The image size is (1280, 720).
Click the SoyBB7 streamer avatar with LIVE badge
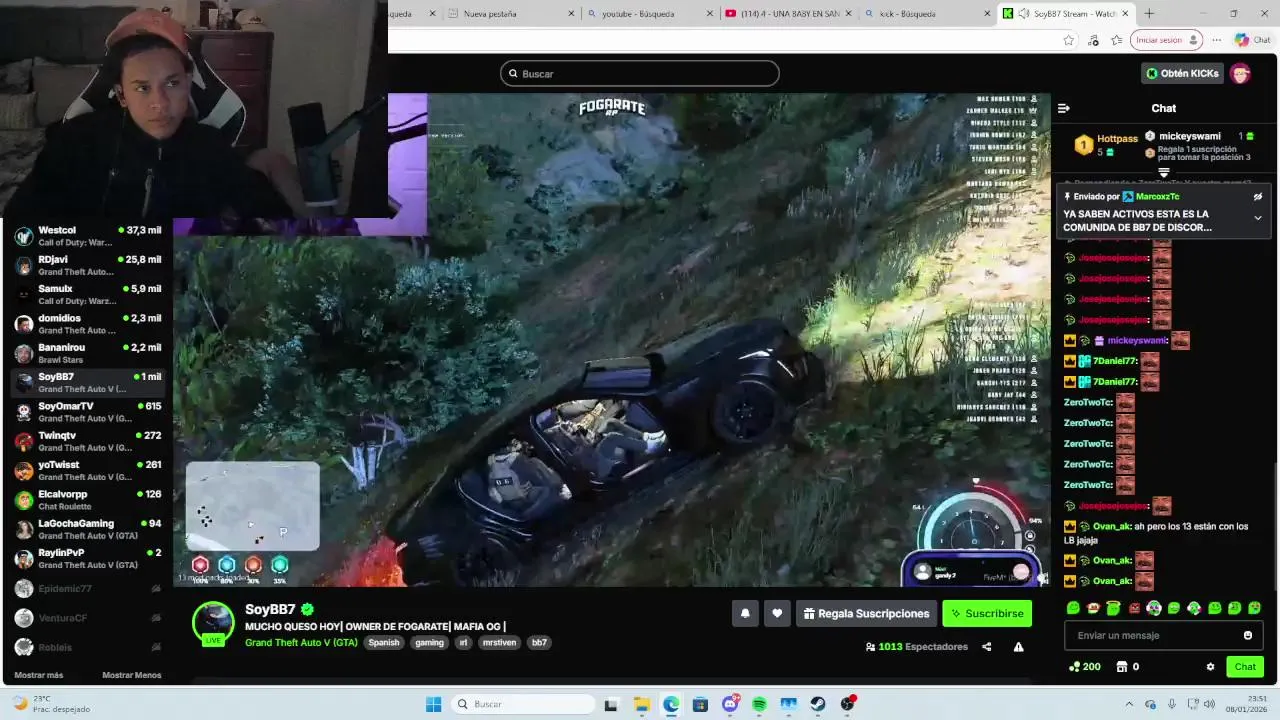(x=213, y=623)
